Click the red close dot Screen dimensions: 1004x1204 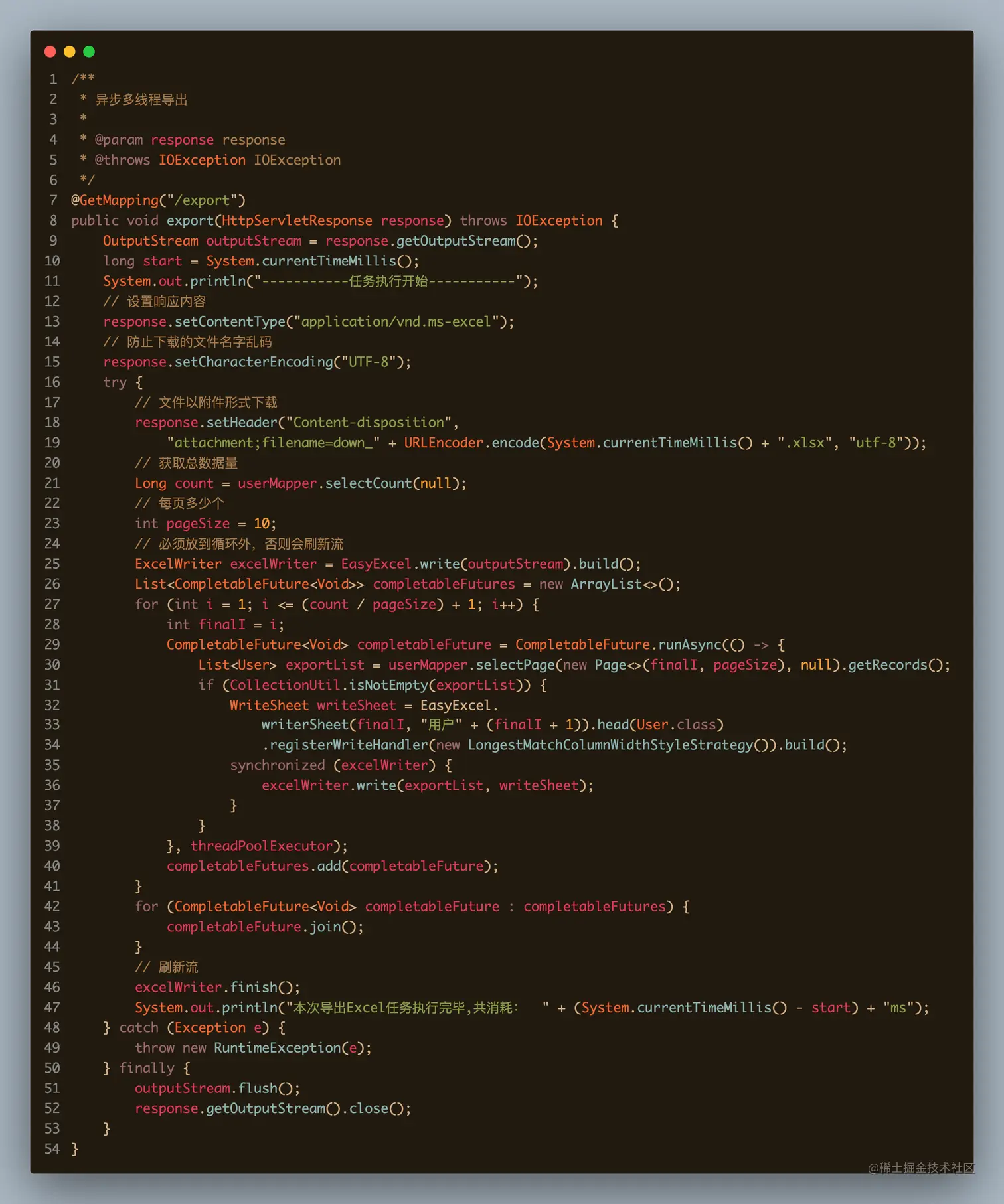tap(50, 52)
